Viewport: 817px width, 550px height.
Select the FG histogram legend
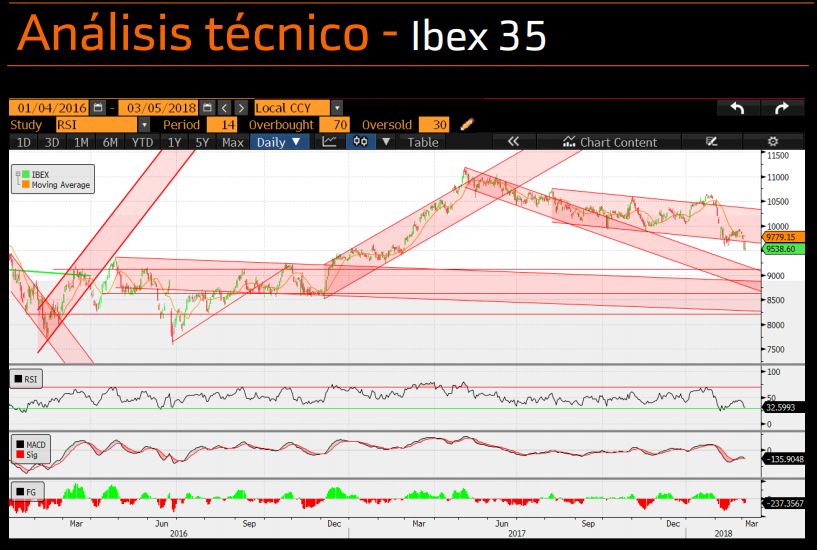click(27, 491)
